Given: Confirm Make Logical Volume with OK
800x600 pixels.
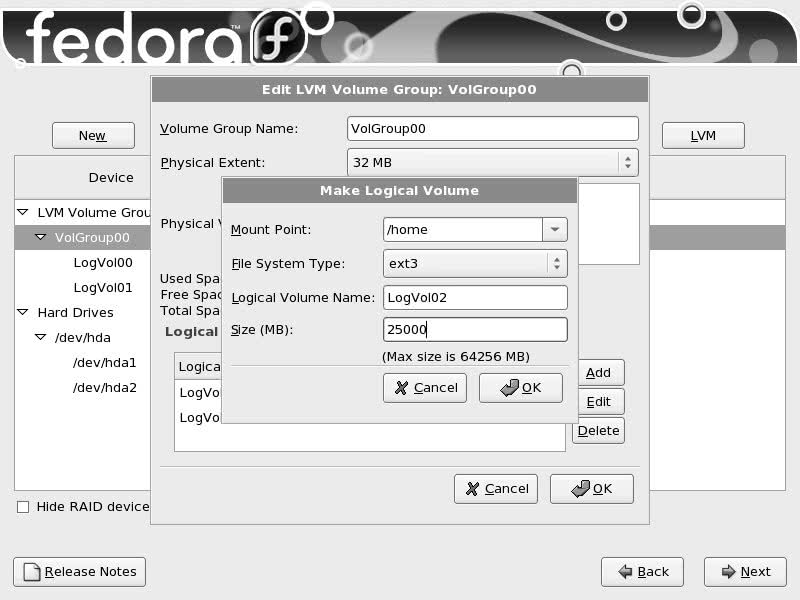Looking at the screenshot, I should 521,388.
